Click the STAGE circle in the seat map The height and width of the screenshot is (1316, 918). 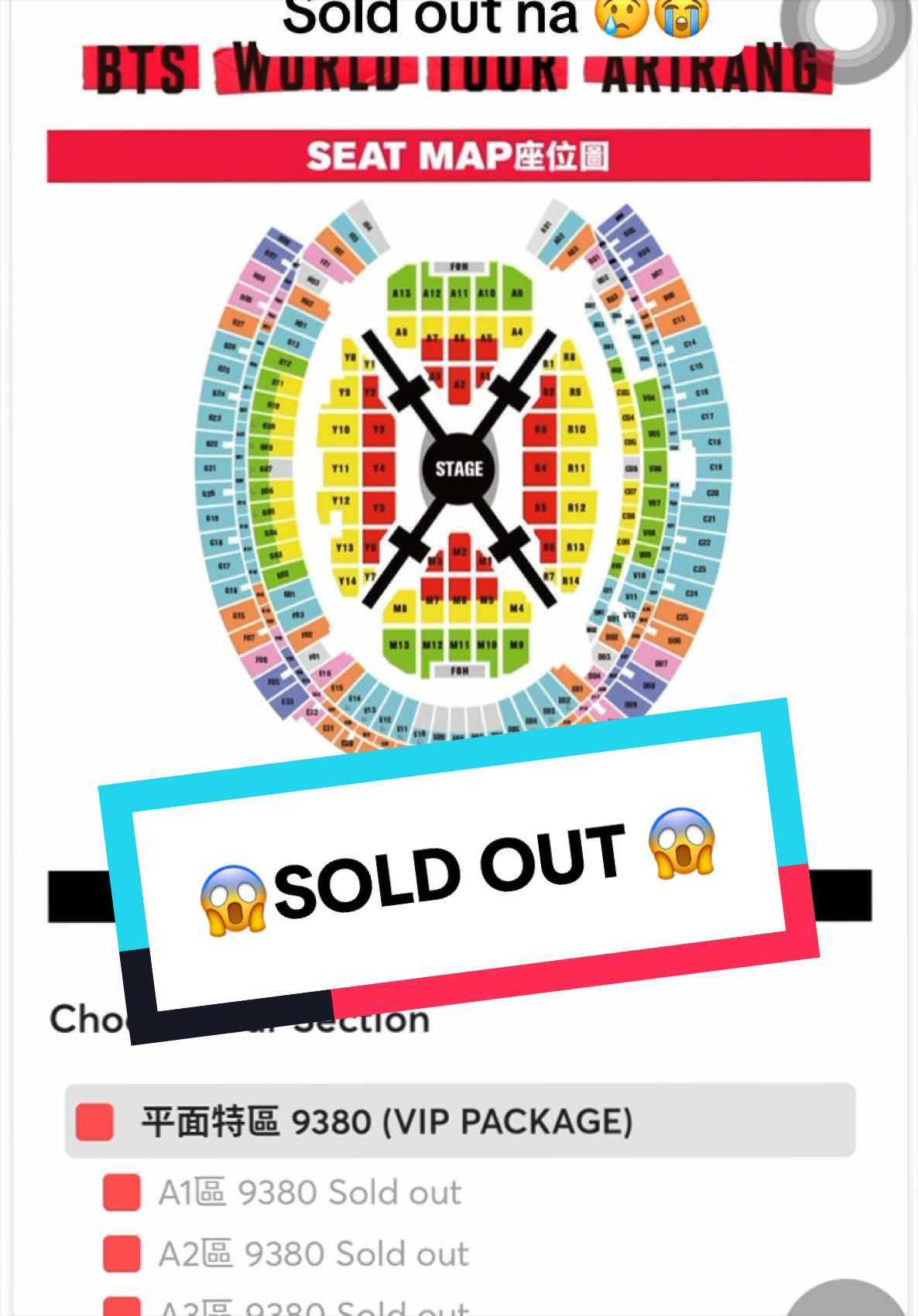459,468
